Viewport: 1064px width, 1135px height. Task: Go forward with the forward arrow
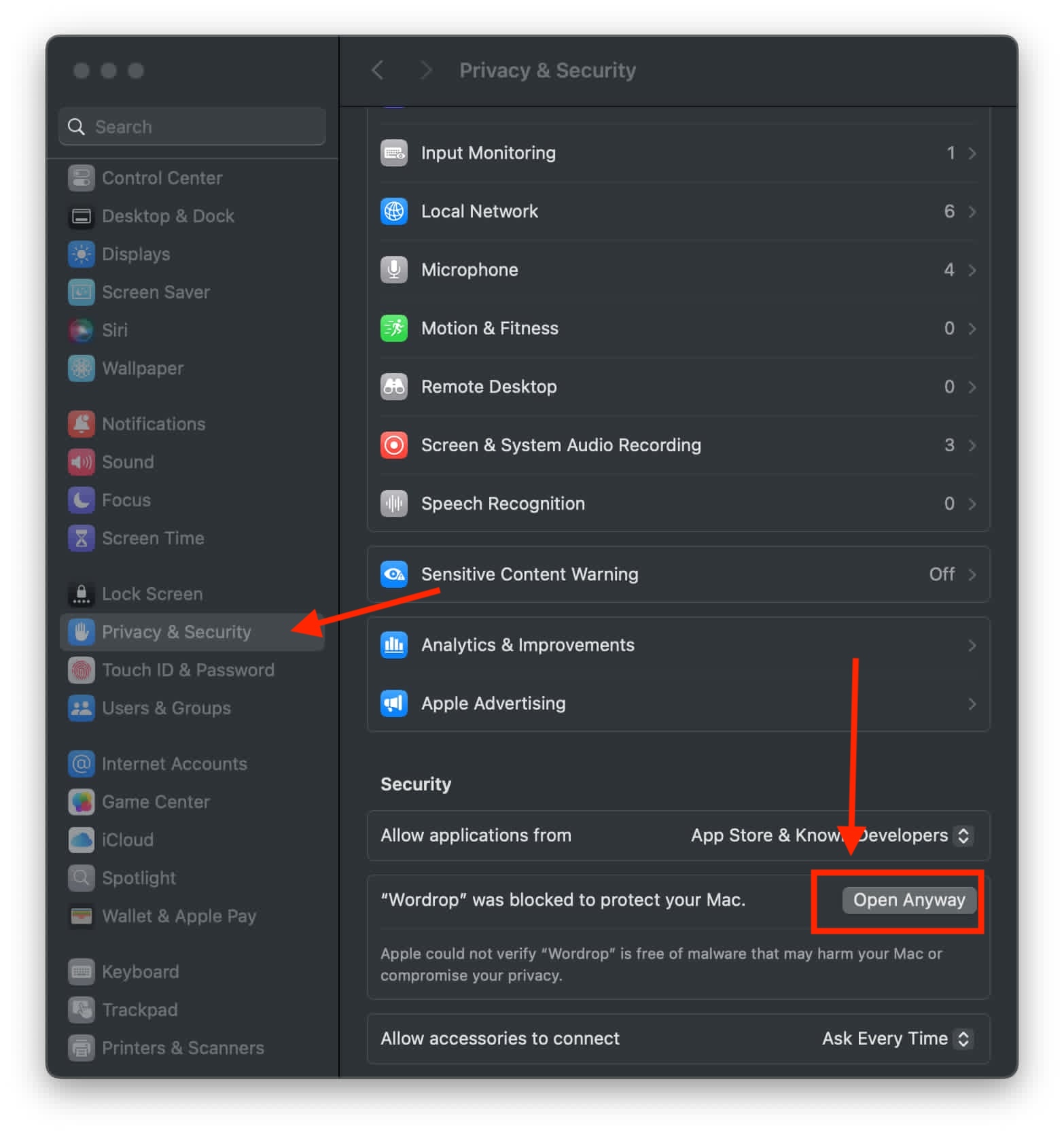pyautogui.click(x=425, y=70)
